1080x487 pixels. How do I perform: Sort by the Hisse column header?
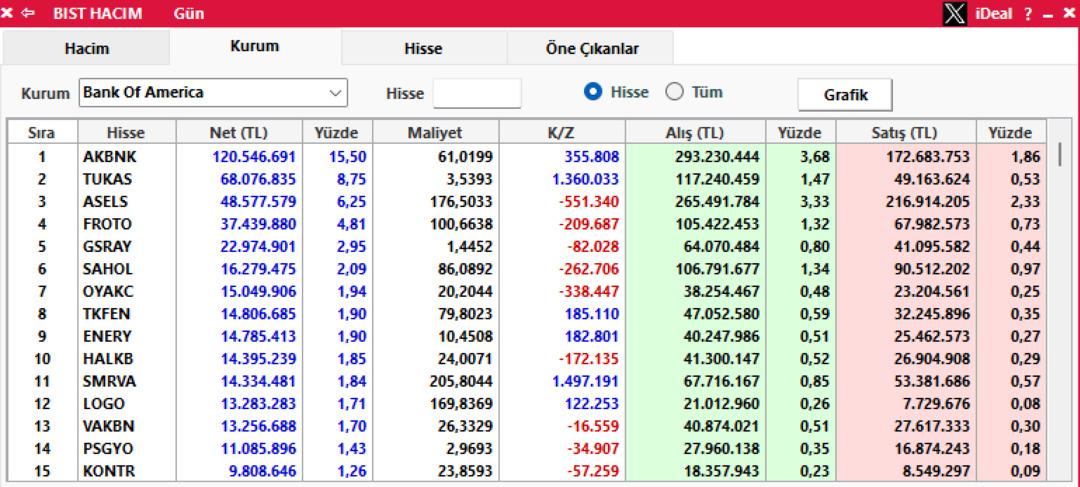[127, 133]
